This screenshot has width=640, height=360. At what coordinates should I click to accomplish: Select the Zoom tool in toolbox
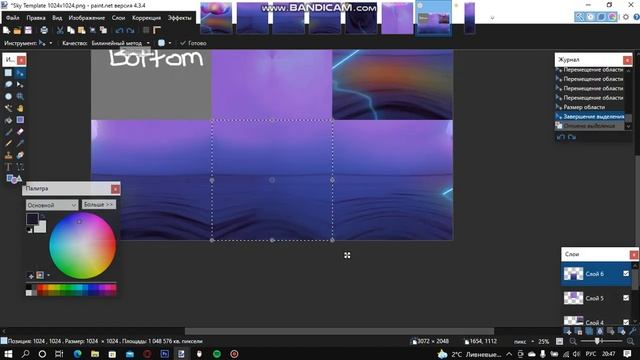[x=20, y=96]
